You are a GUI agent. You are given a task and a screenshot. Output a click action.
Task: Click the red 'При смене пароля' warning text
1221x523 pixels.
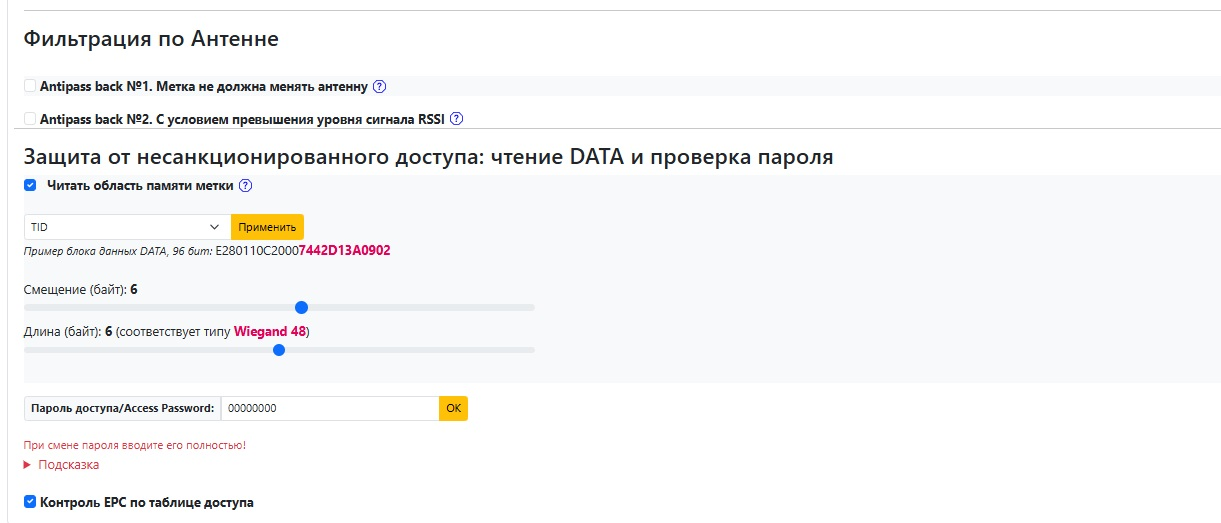[x=134, y=445]
